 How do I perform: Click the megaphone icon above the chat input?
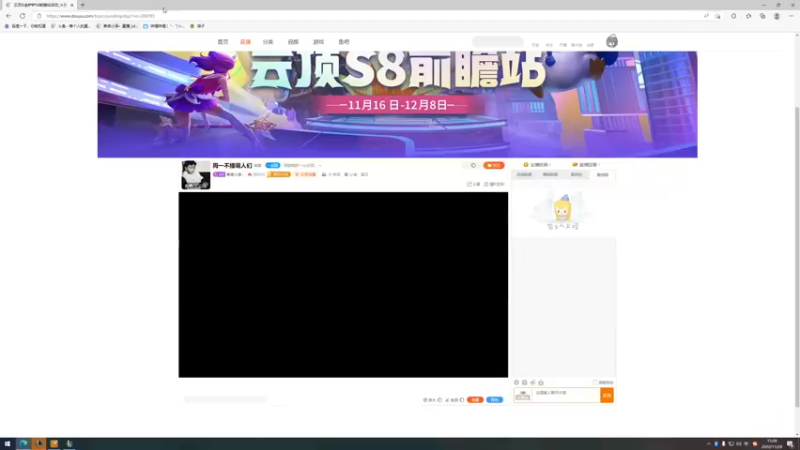tap(533, 382)
